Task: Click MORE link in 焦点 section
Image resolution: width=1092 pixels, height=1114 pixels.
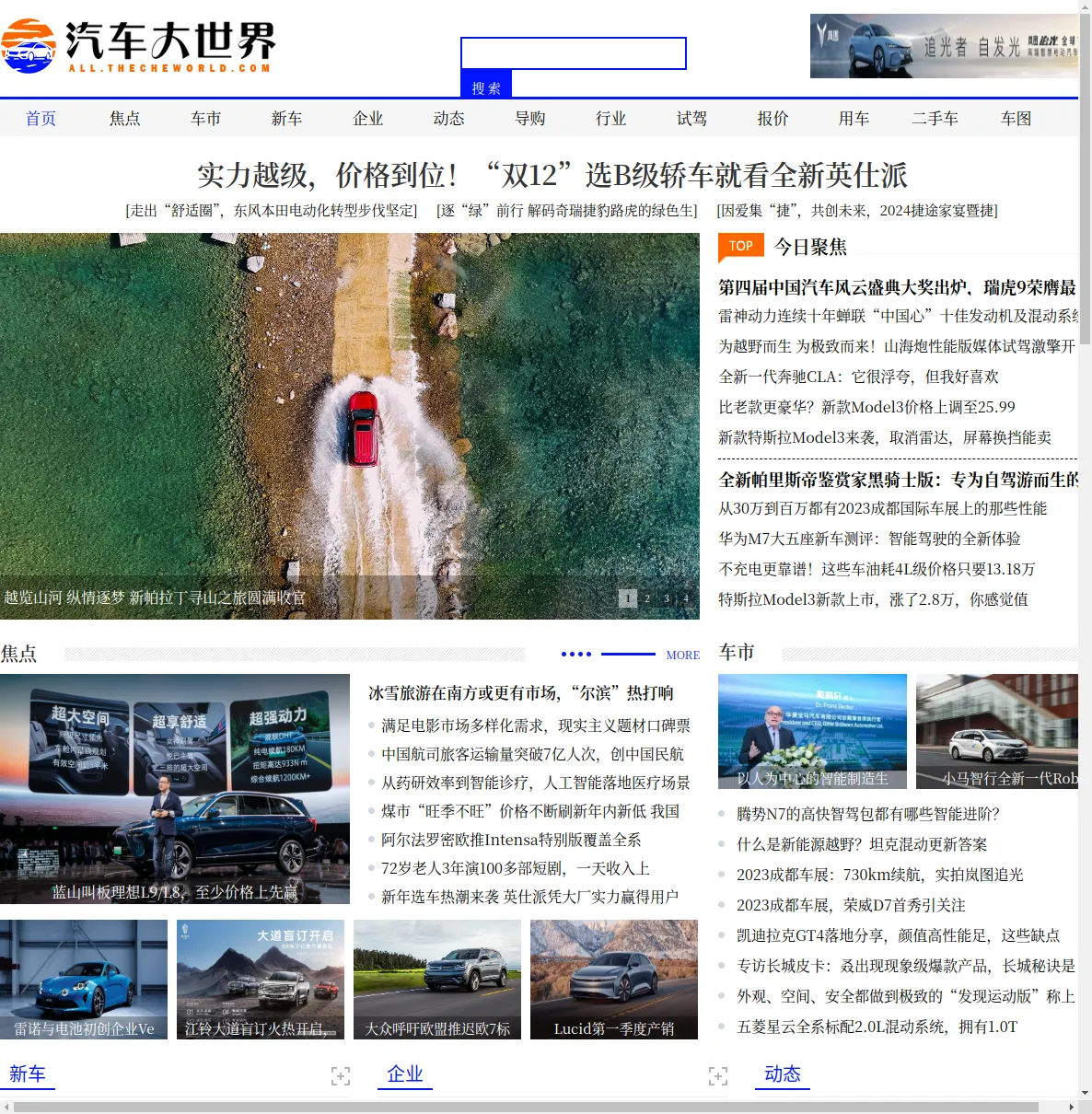Action: click(x=683, y=655)
